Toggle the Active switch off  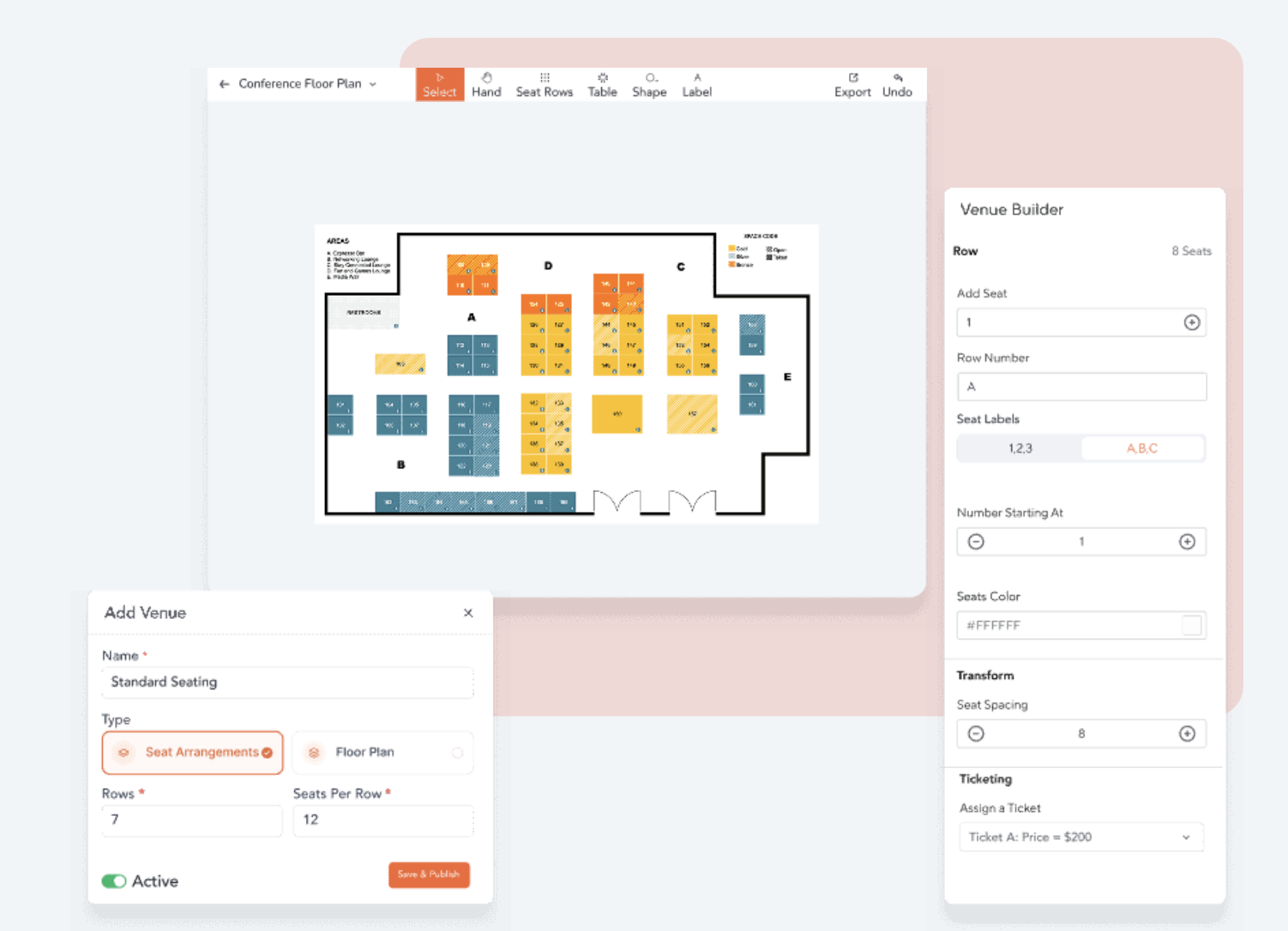pos(114,881)
